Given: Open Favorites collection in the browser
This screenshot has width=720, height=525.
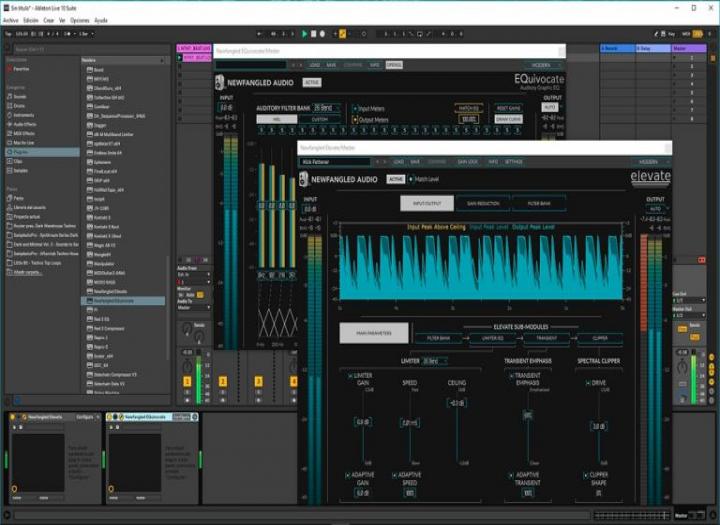Looking at the screenshot, I should tap(21, 69).
